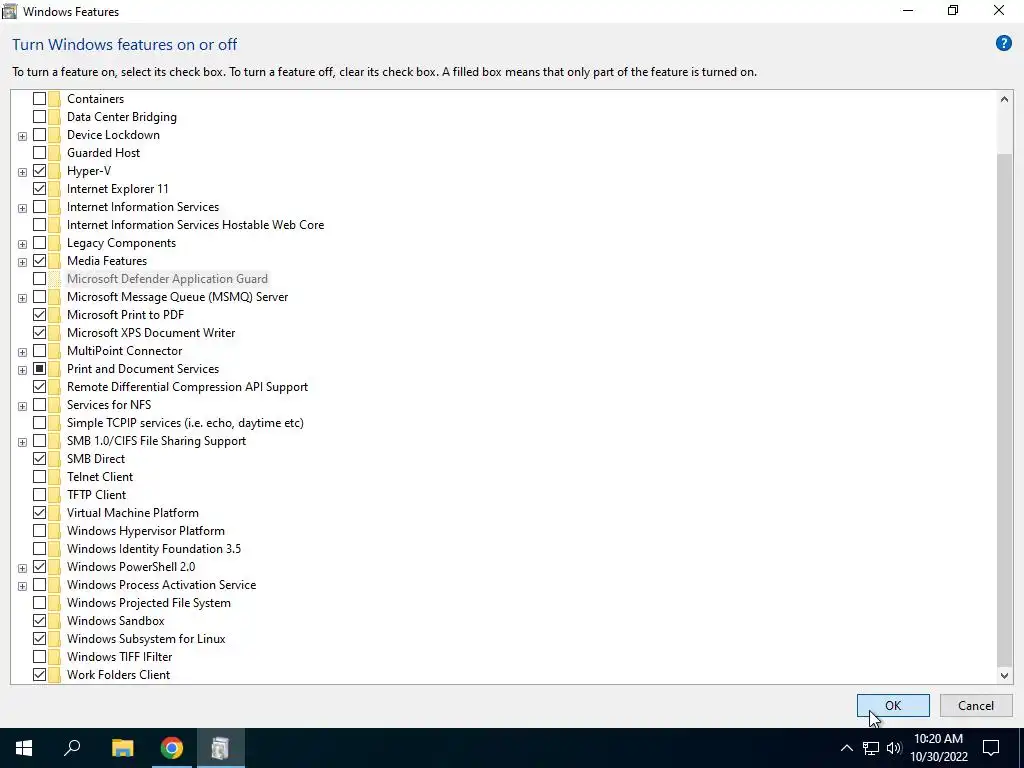1024x768 pixels.
Task: Disable Windows Subsystem for Linux checkbox
Action: [39, 639]
